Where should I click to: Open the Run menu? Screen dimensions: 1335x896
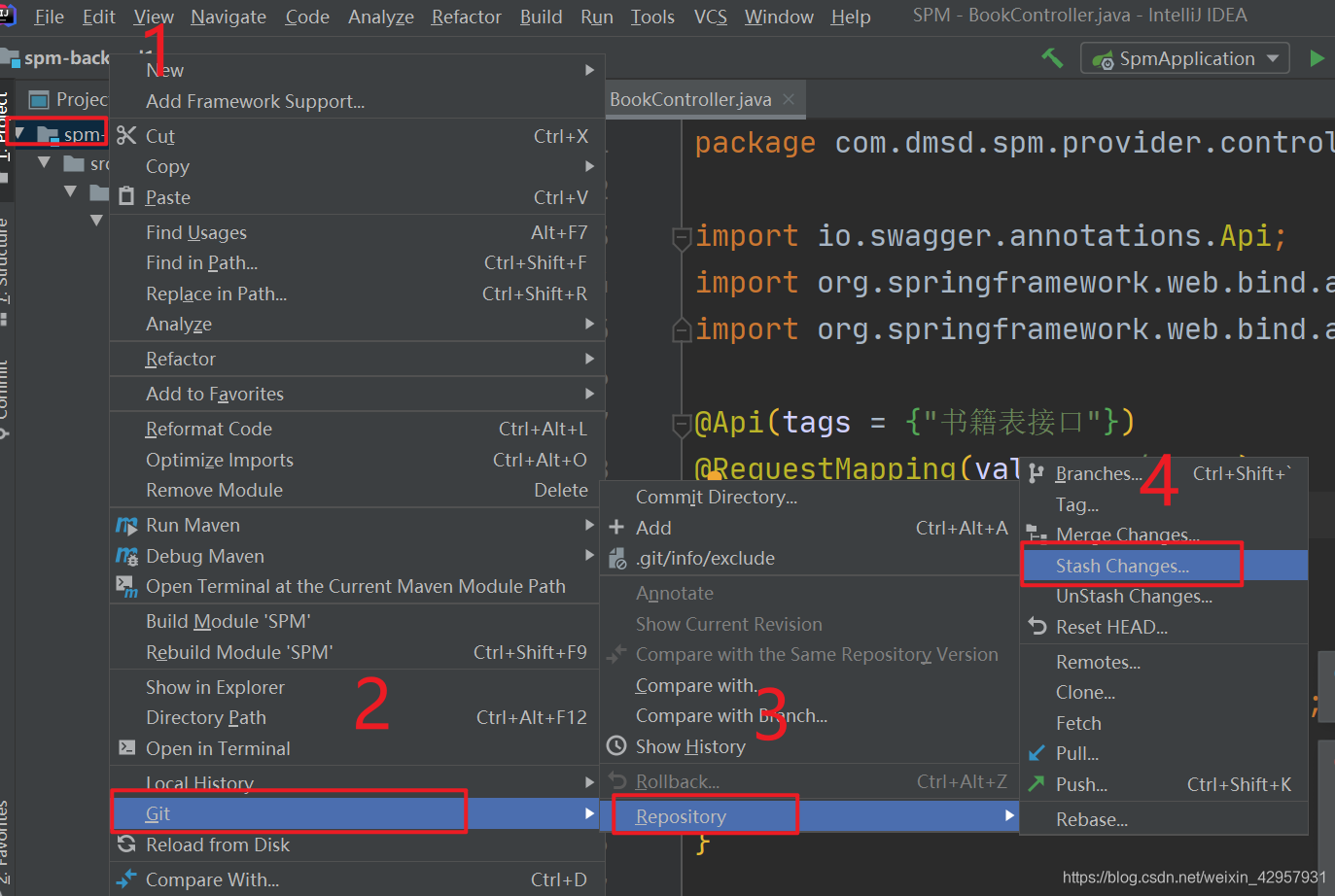click(597, 17)
